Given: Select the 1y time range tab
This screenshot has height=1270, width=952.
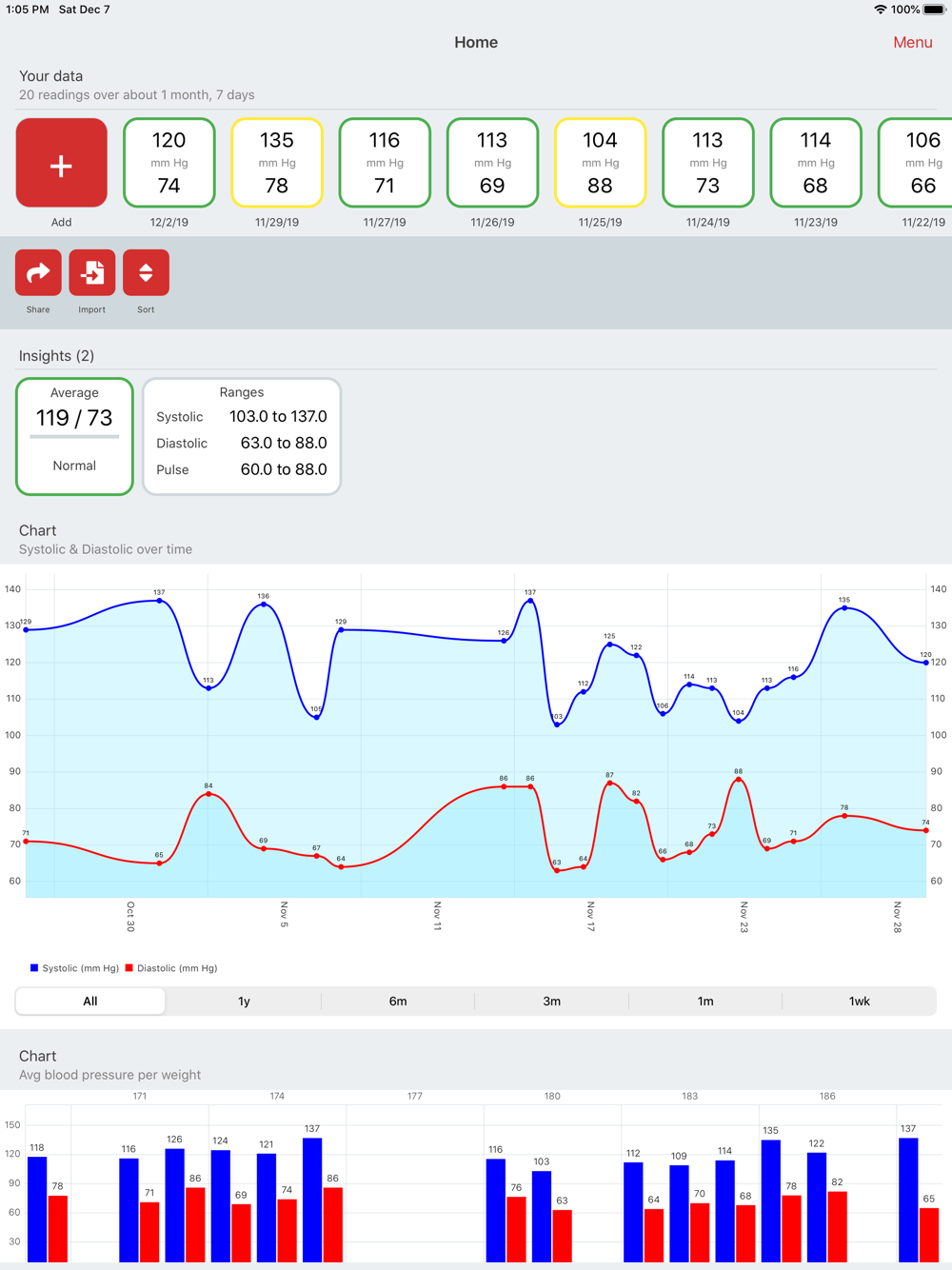Looking at the screenshot, I should 244,1001.
